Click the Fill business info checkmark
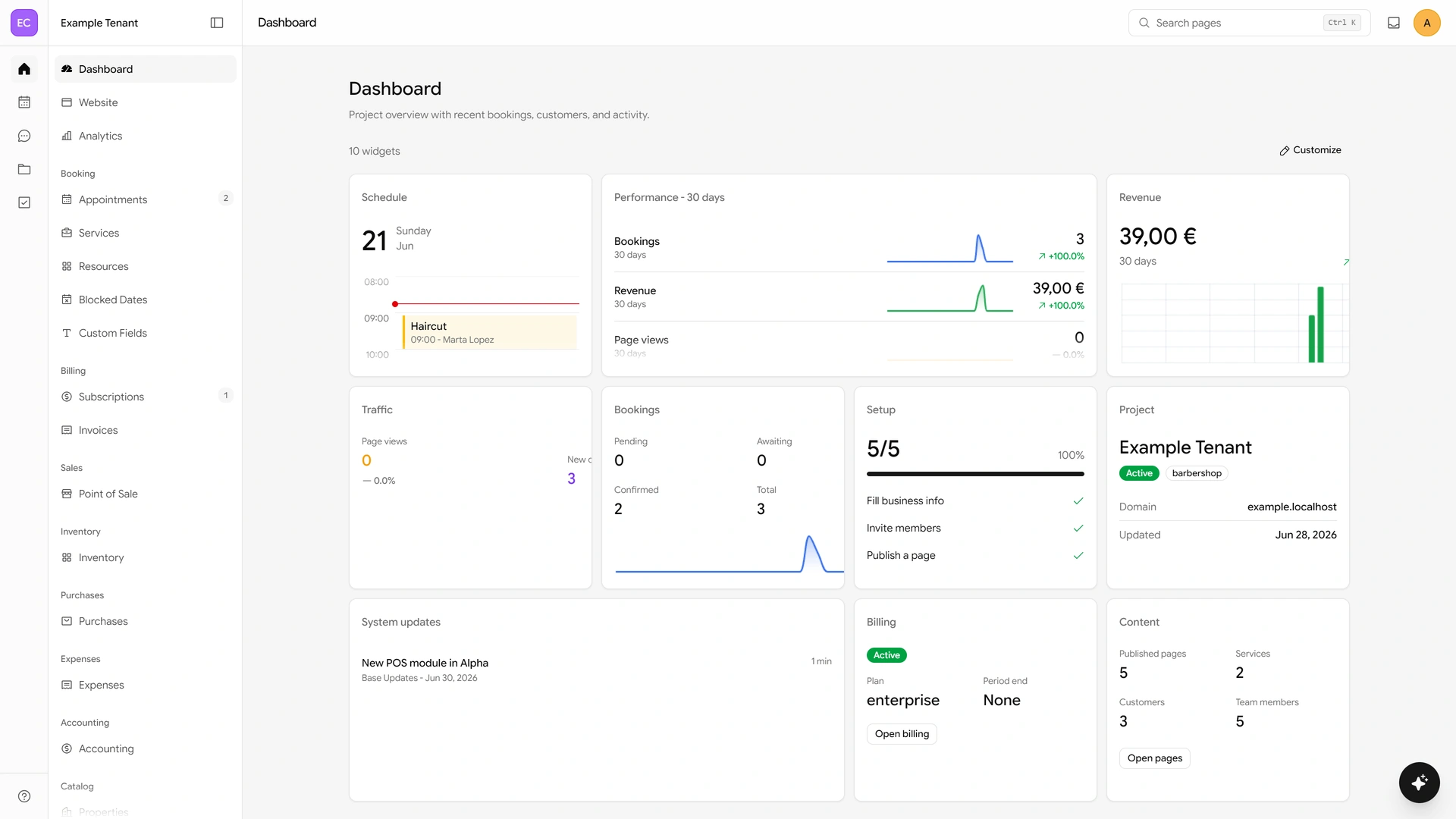This screenshot has height=819, width=1456. 1078,500
